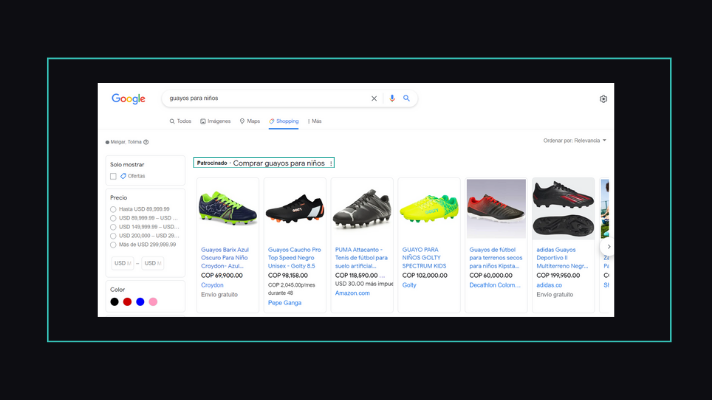Select the Shopping tab

[284, 121]
